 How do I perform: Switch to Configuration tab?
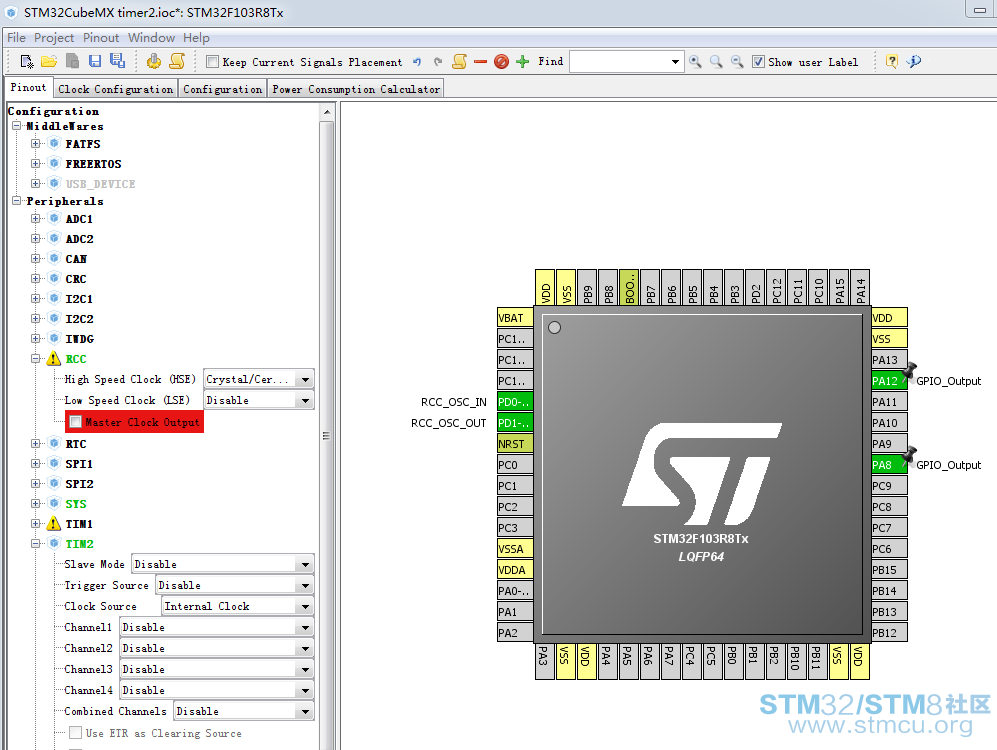[223, 89]
